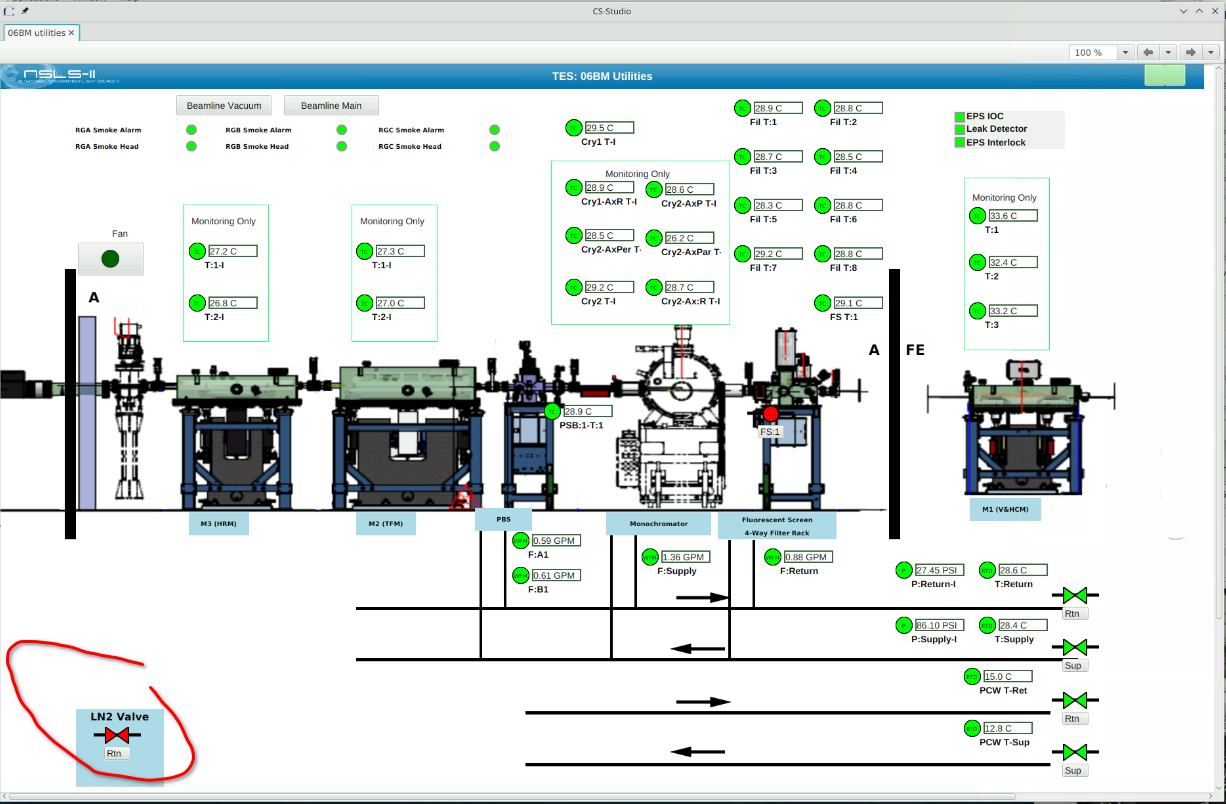Image resolution: width=1226 pixels, height=804 pixels.
Task: Click the M3 (HRM) label box
Action: [218, 523]
